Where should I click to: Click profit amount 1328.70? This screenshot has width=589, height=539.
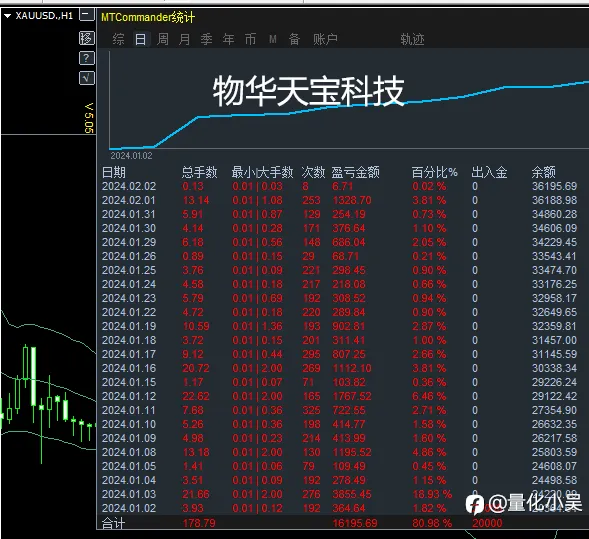(352, 200)
